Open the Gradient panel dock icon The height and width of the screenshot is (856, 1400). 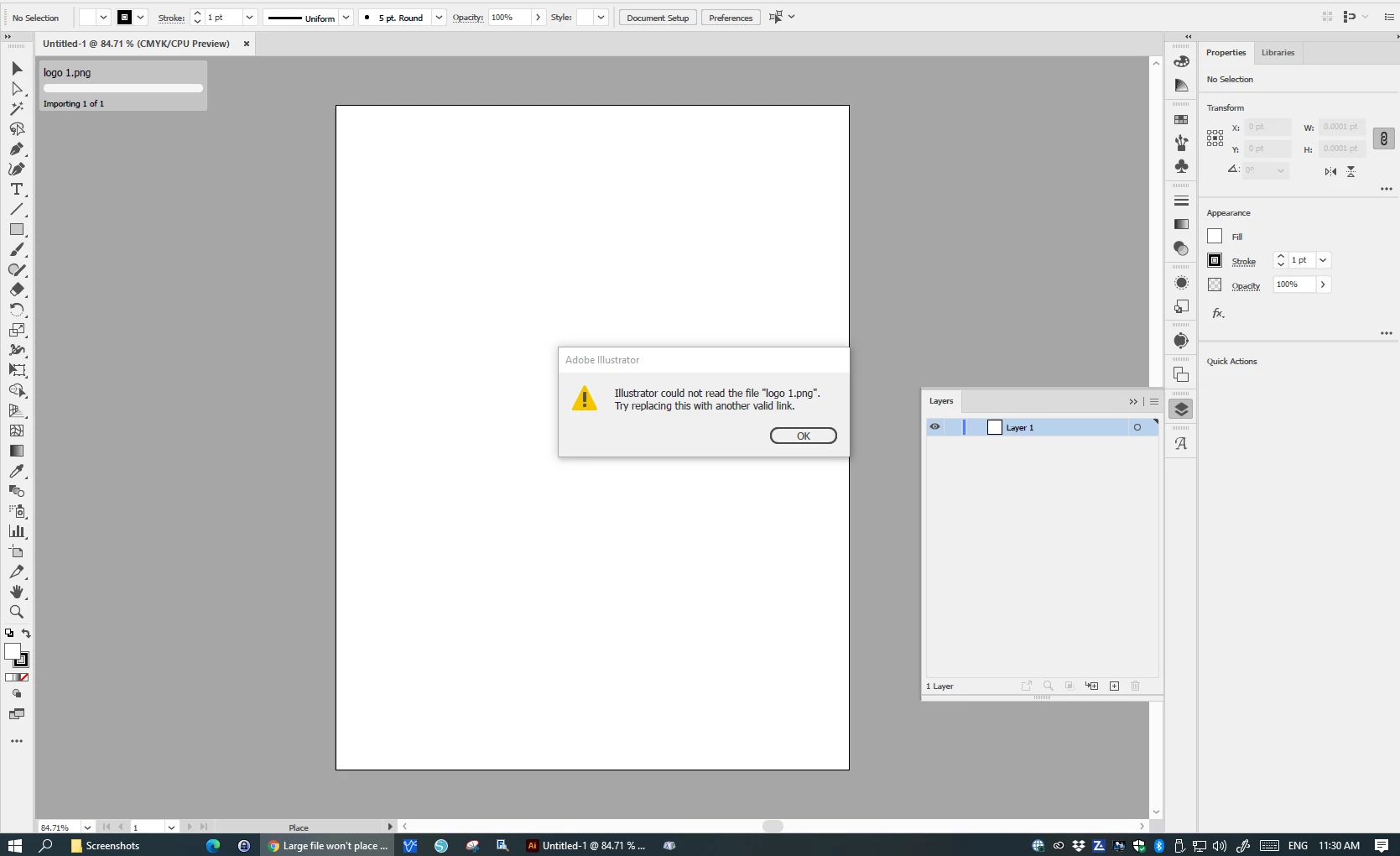point(1181,224)
